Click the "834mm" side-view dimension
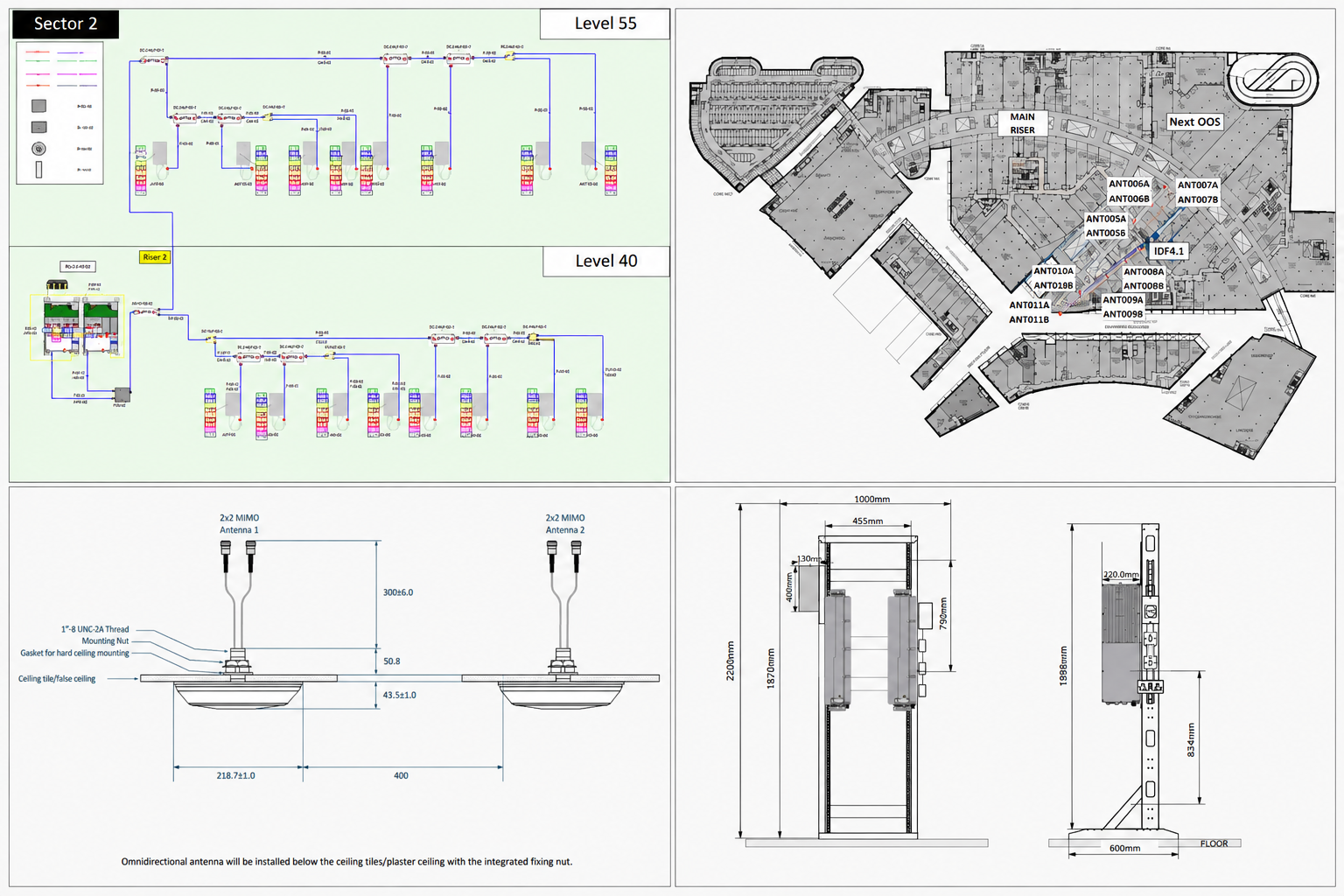The image size is (1344, 896). point(1191,739)
